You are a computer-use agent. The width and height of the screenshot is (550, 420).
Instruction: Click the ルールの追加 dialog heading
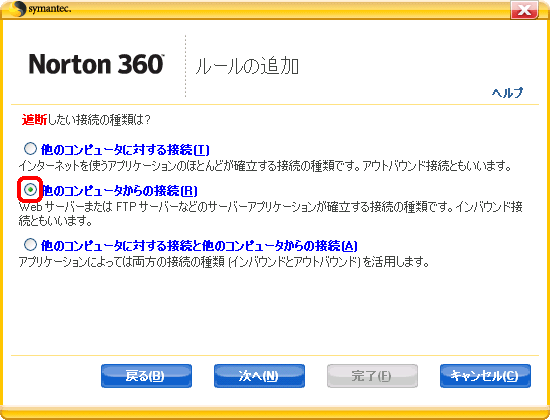[247, 66]
